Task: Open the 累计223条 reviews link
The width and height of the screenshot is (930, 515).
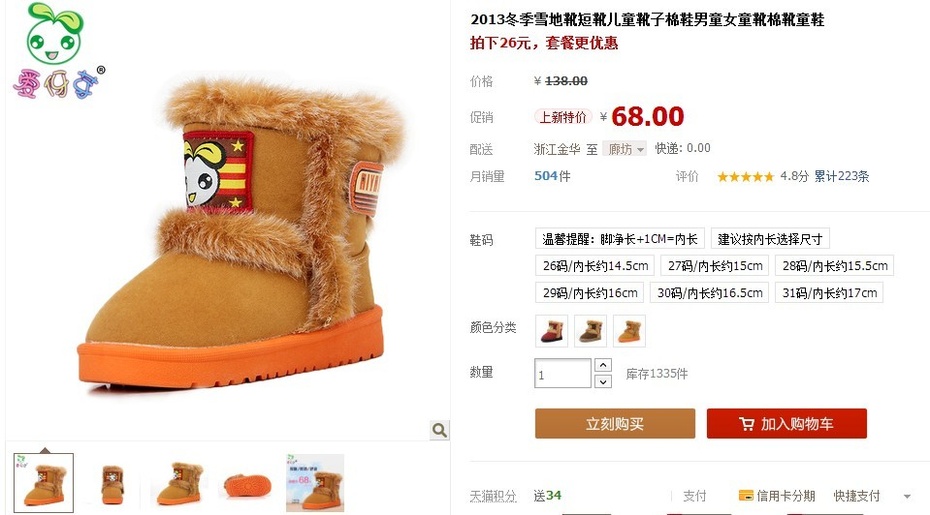Action: 841,176
